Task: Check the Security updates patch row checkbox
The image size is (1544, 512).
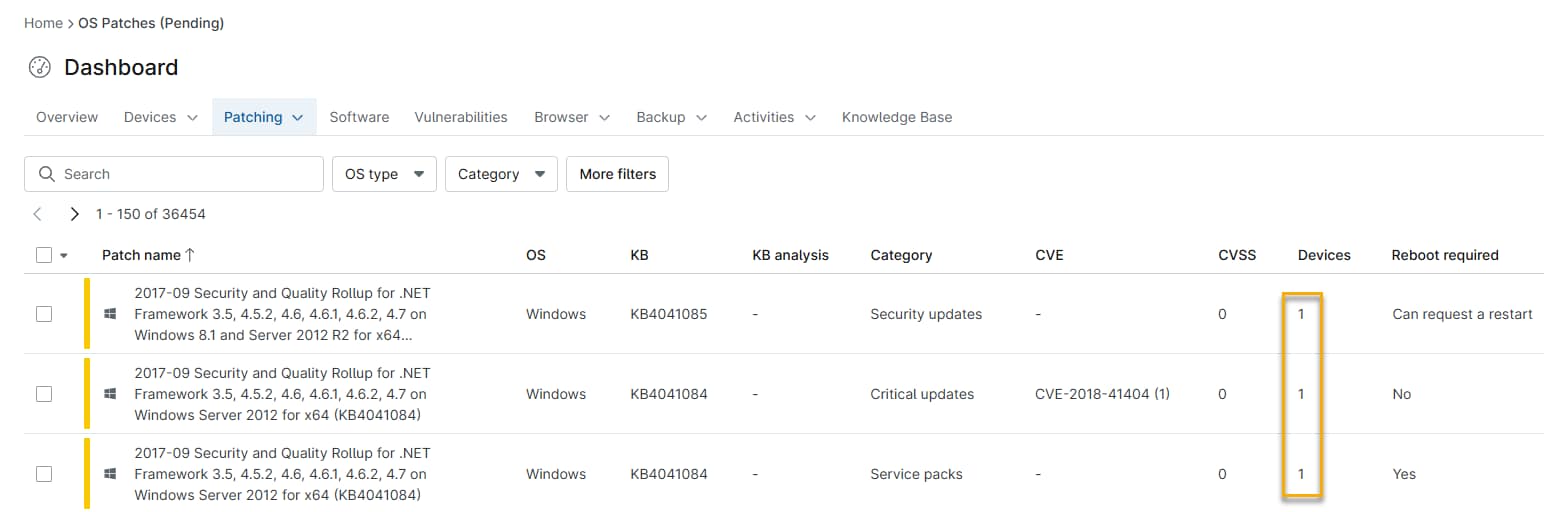Action: coord(44,314)
